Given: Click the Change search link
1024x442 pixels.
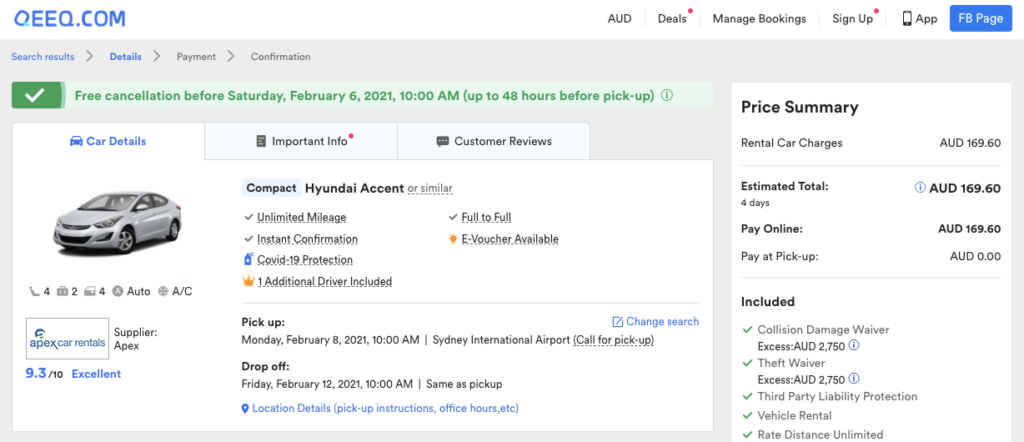Looking at the screenshot, I should [x=655, y=321].
